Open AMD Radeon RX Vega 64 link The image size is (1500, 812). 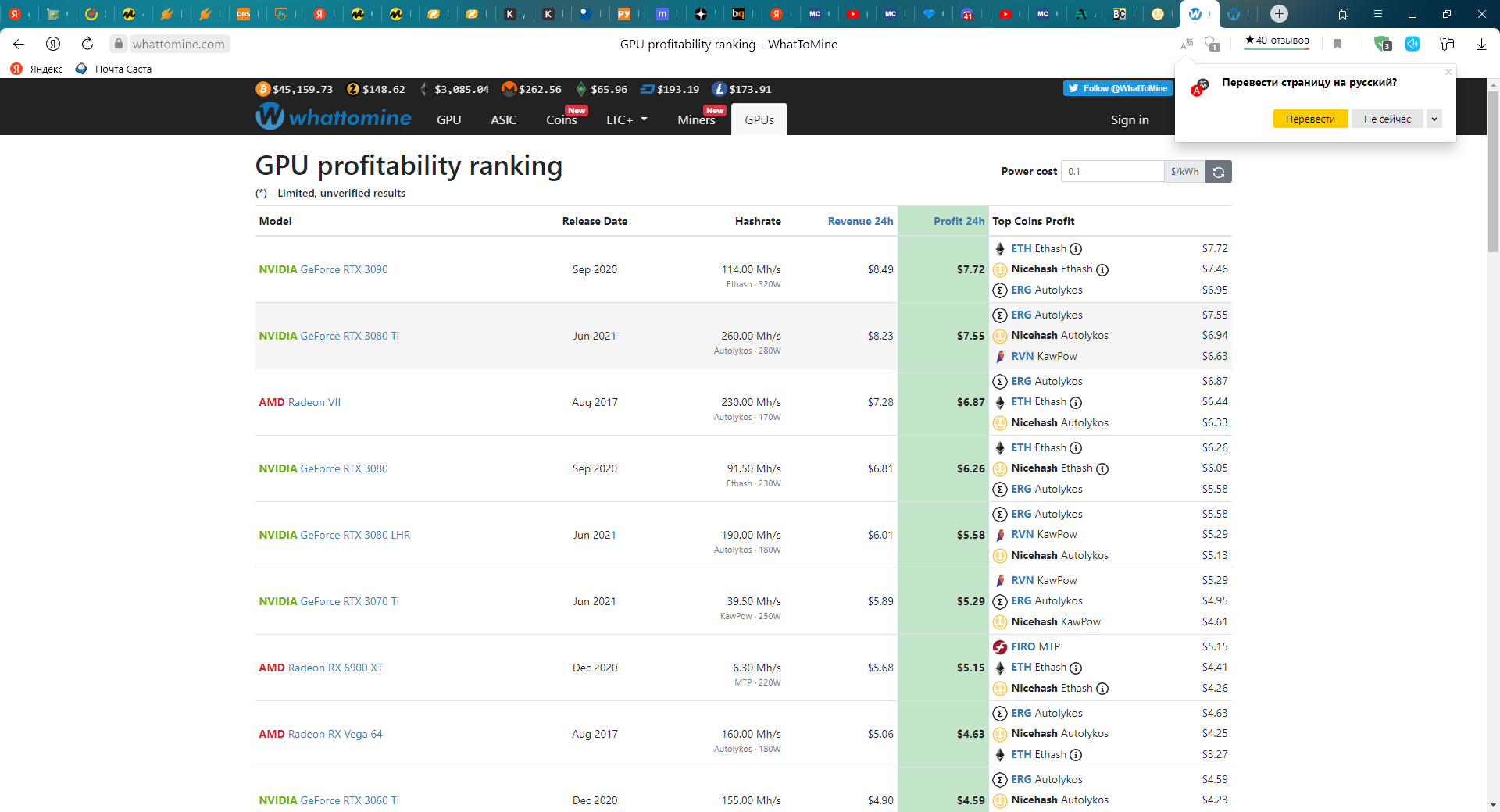320,734
